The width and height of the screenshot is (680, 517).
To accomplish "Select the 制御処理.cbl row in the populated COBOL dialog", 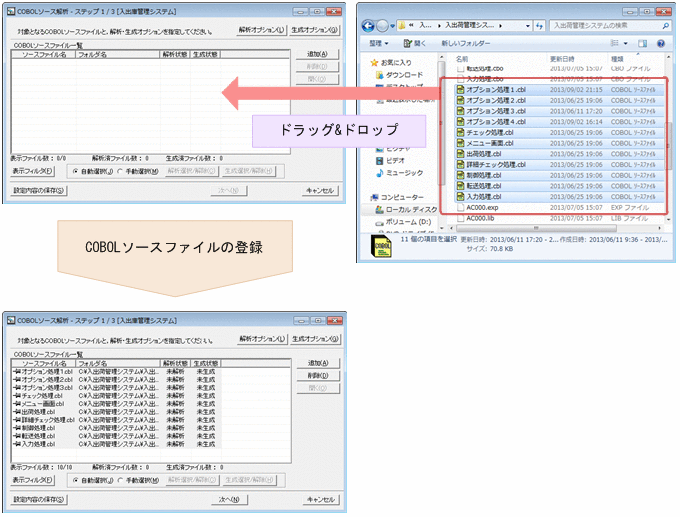I will 117,428.
